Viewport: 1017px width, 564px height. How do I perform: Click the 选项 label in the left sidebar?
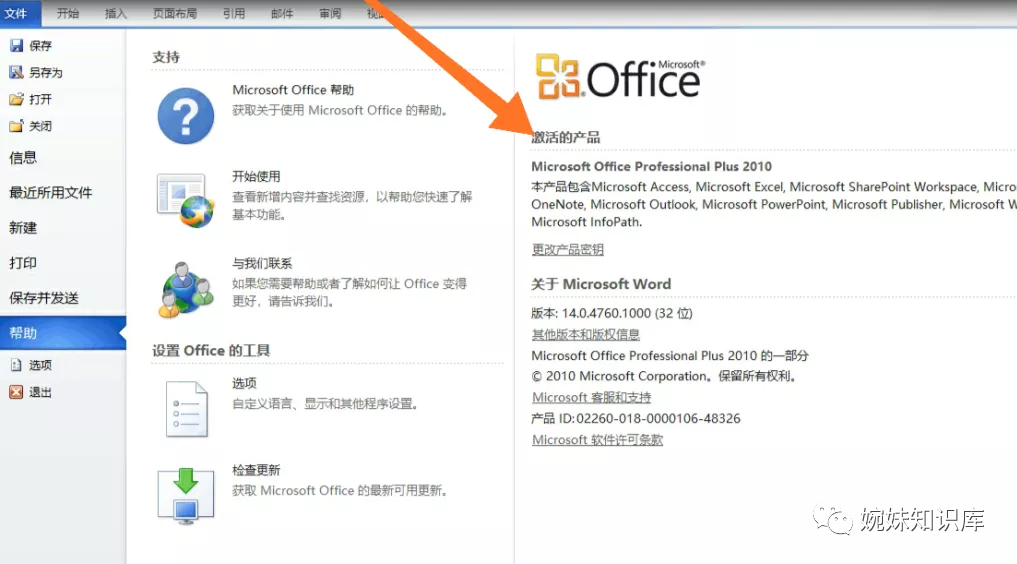(x=40, y=365)
